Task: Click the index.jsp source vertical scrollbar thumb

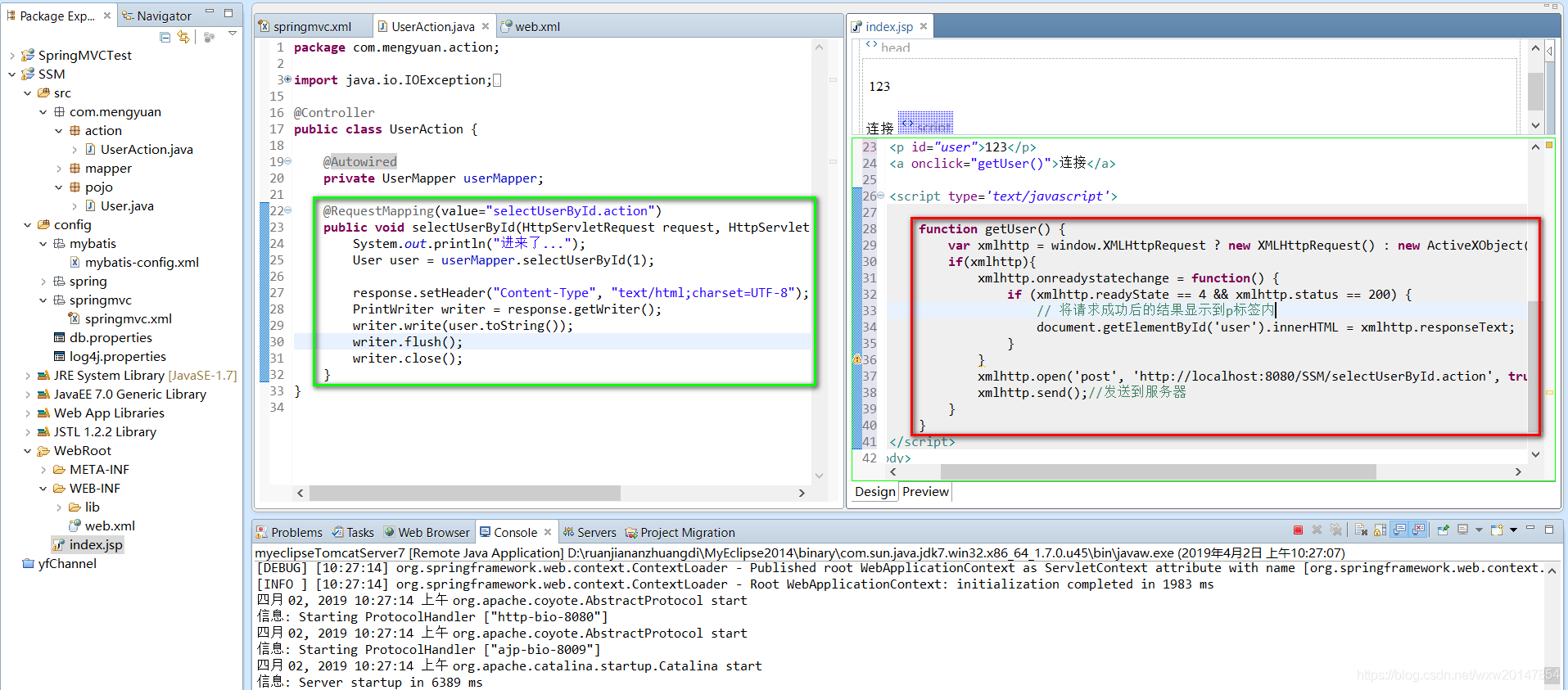Action: tap(1534, 367)
